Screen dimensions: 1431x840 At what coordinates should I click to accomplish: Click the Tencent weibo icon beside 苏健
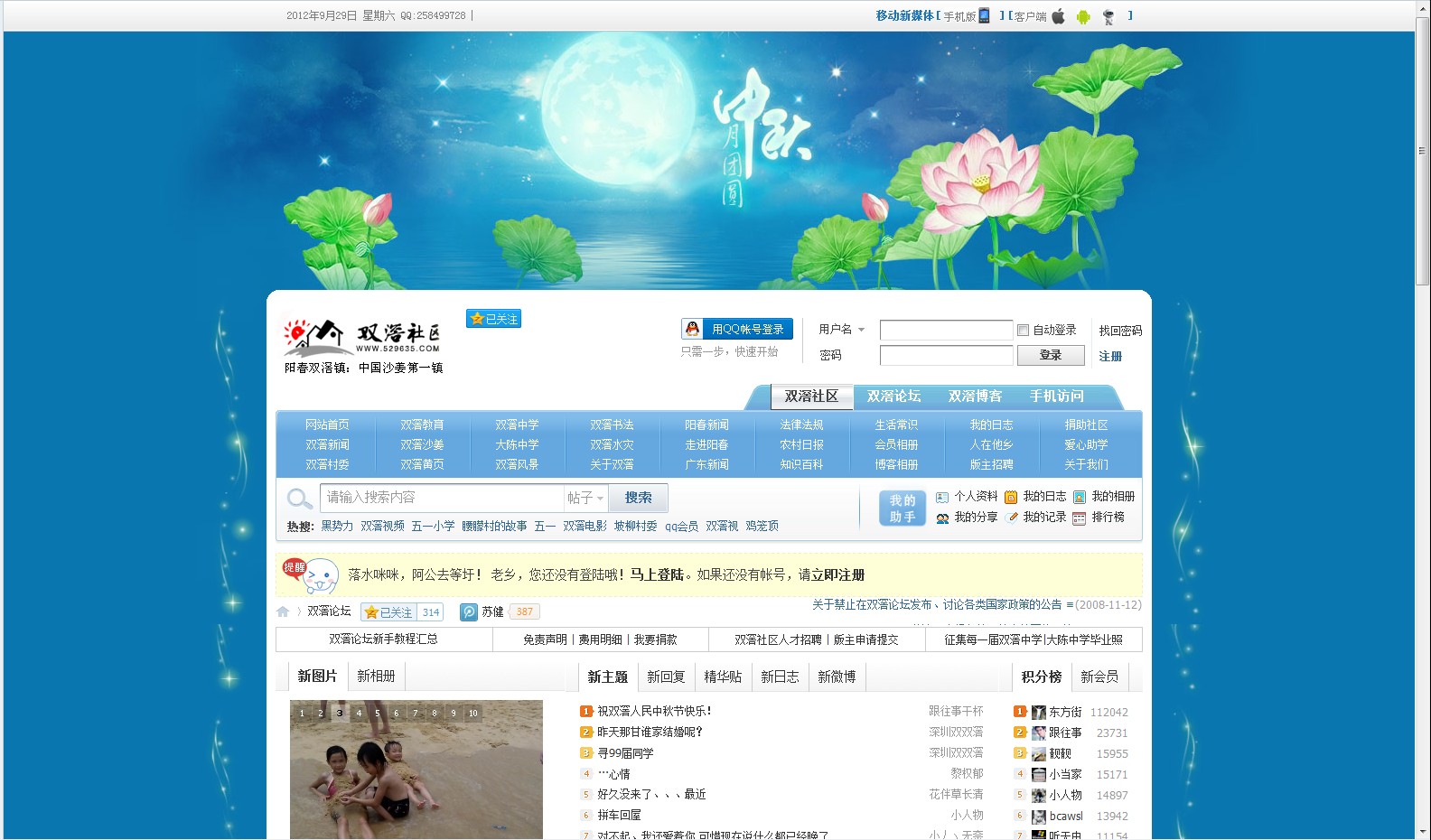(x=469, y=611)
